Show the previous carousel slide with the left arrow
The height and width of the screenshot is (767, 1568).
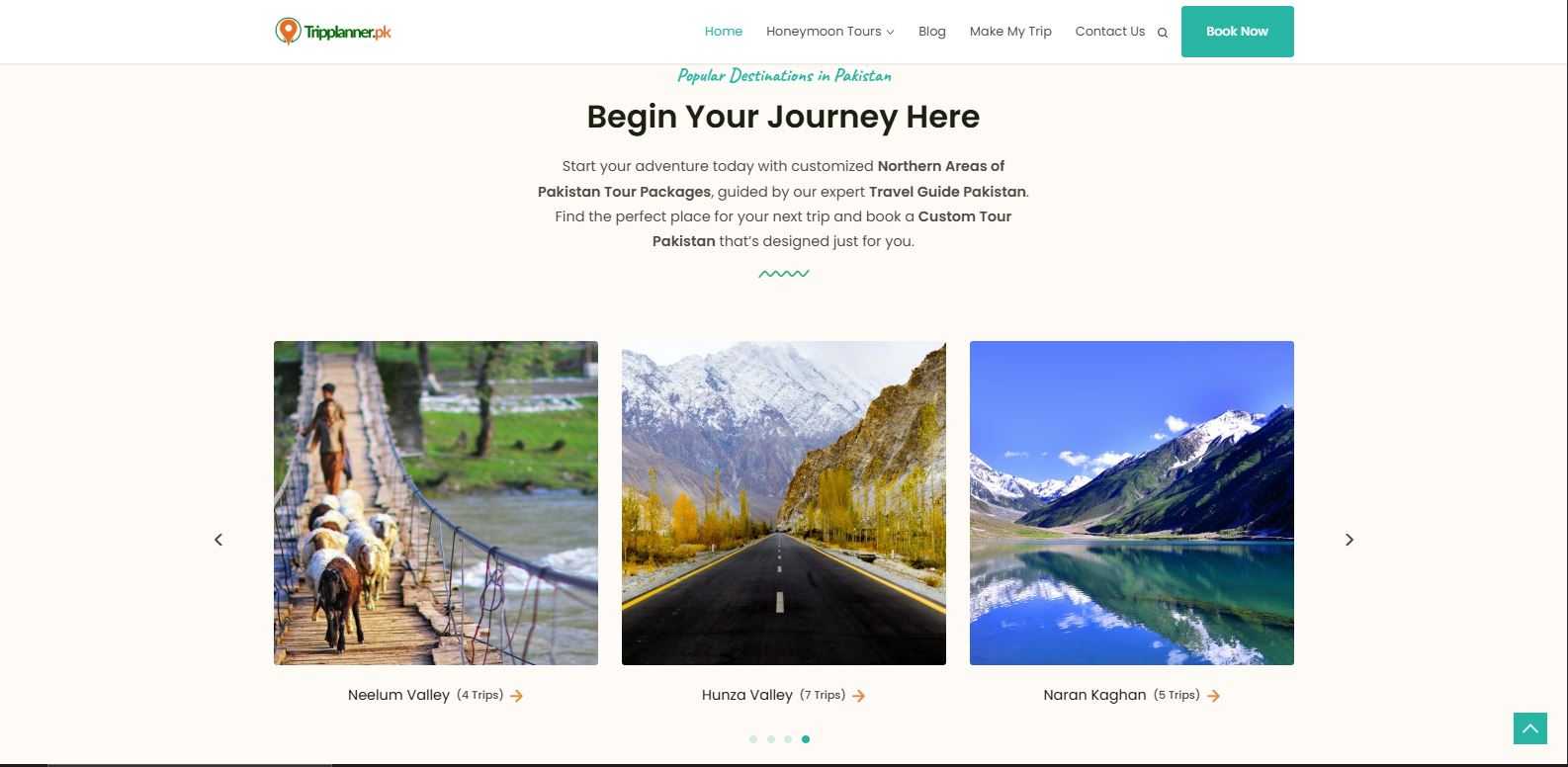pyautogui.click(x=218, y=540)
